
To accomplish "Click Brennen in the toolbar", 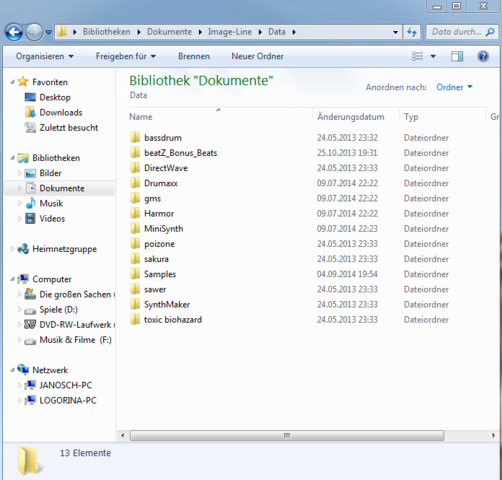I will pyautogui.click(x=194, y=56).
